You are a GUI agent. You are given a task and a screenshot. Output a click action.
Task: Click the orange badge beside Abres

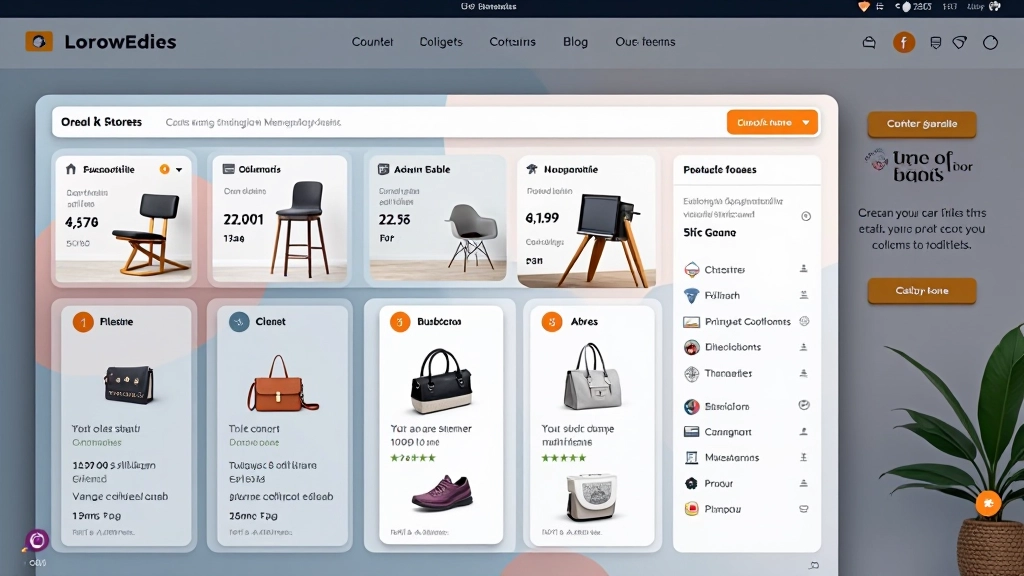click(552, 322)
